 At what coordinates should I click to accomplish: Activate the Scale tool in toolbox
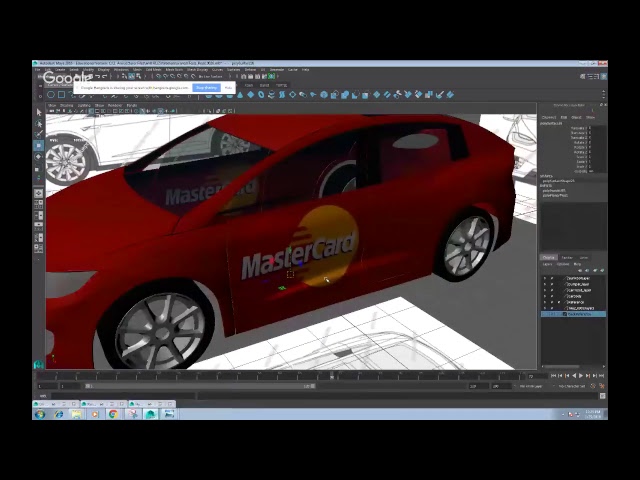tap(38, 168)
